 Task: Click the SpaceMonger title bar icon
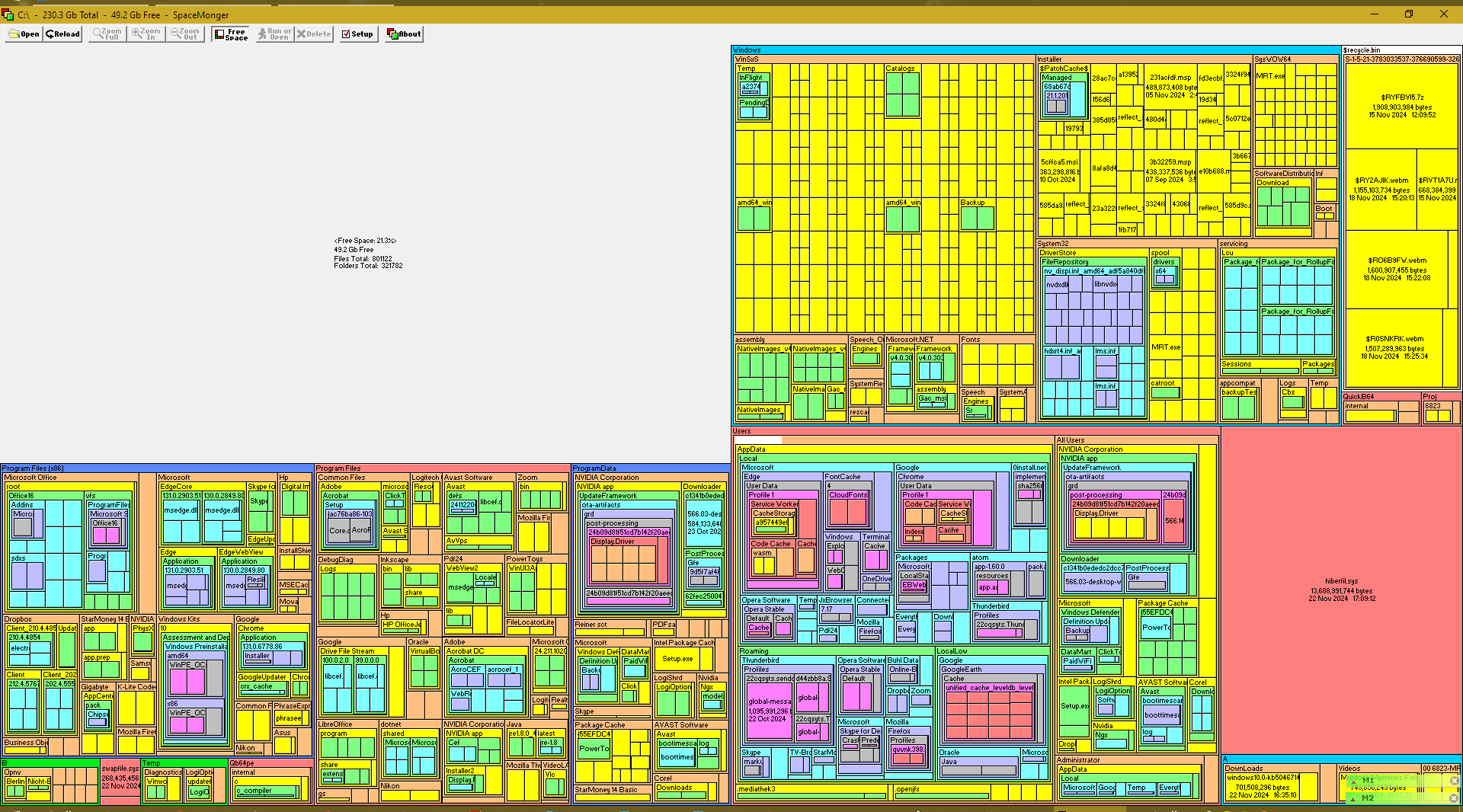8,14
